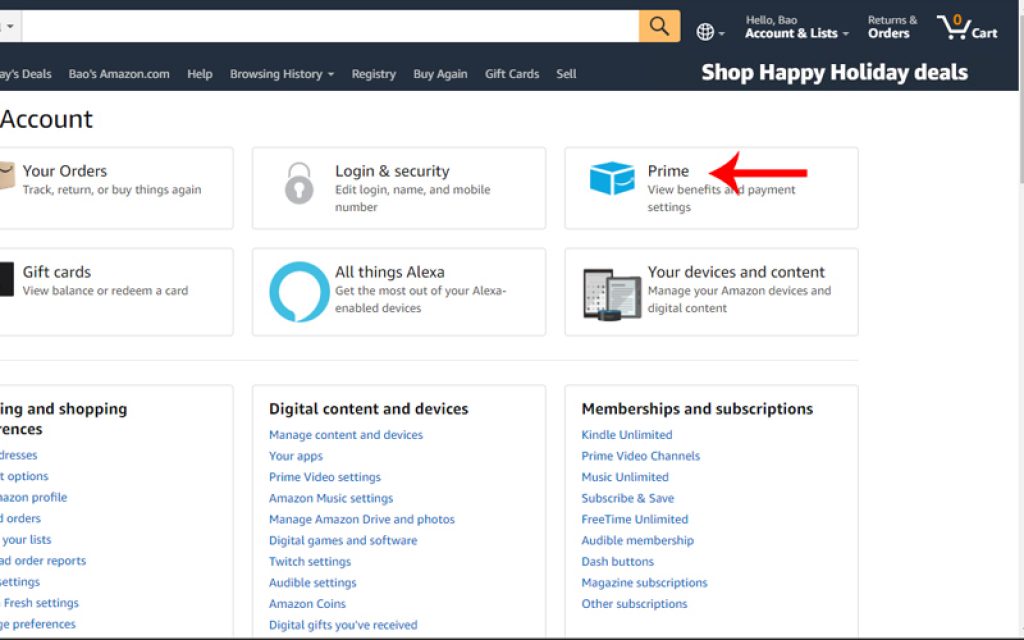Open the shopping cart icon
Image resolution: width=1024 pixels, height=640 pixels.
[x=953, y=26]
